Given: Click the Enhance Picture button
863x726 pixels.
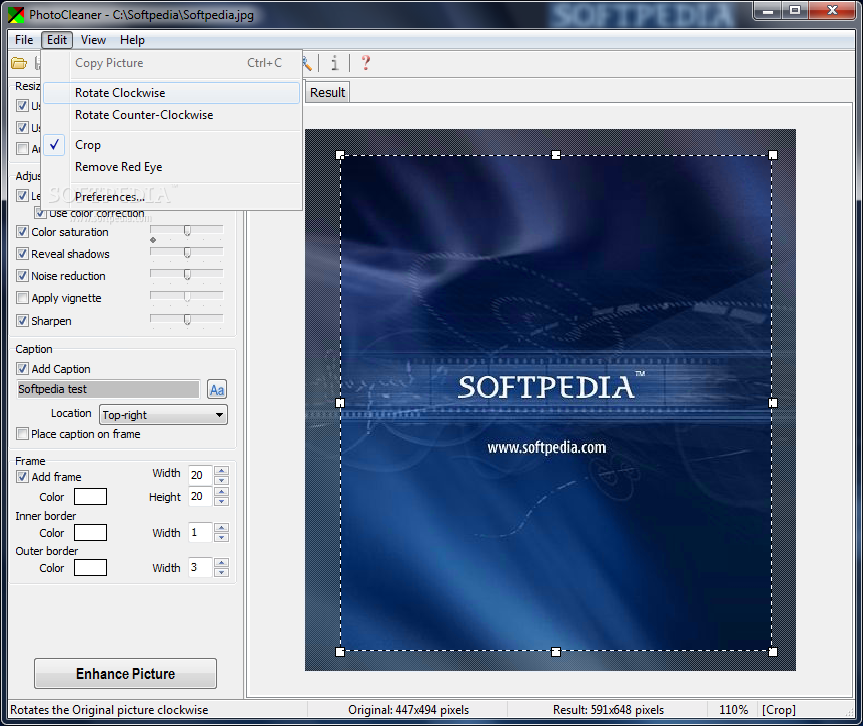Looking at the screenshot, I should point(125,674).
